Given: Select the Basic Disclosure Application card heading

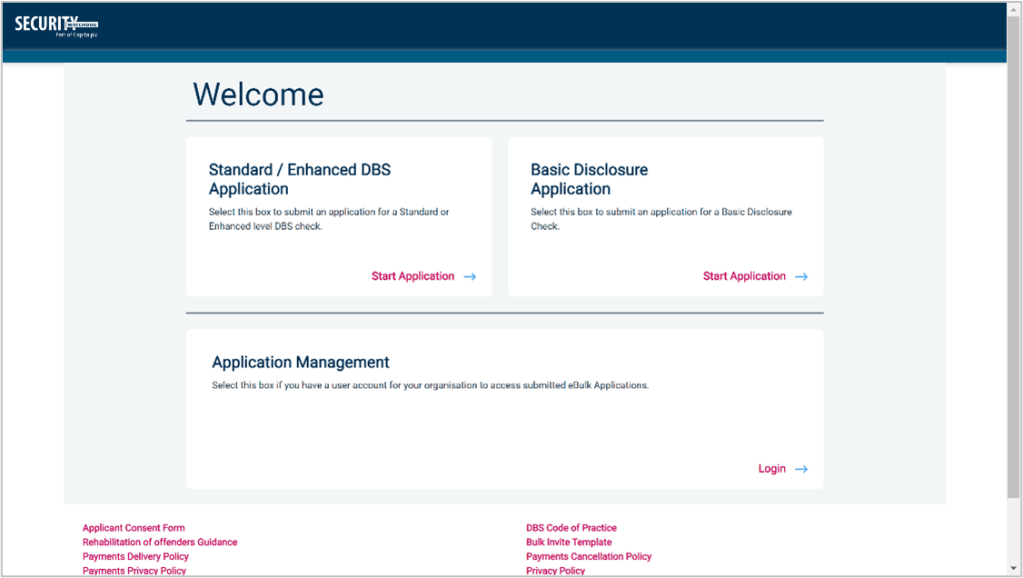Looking at the screenshot, I should tap(589, 179).
